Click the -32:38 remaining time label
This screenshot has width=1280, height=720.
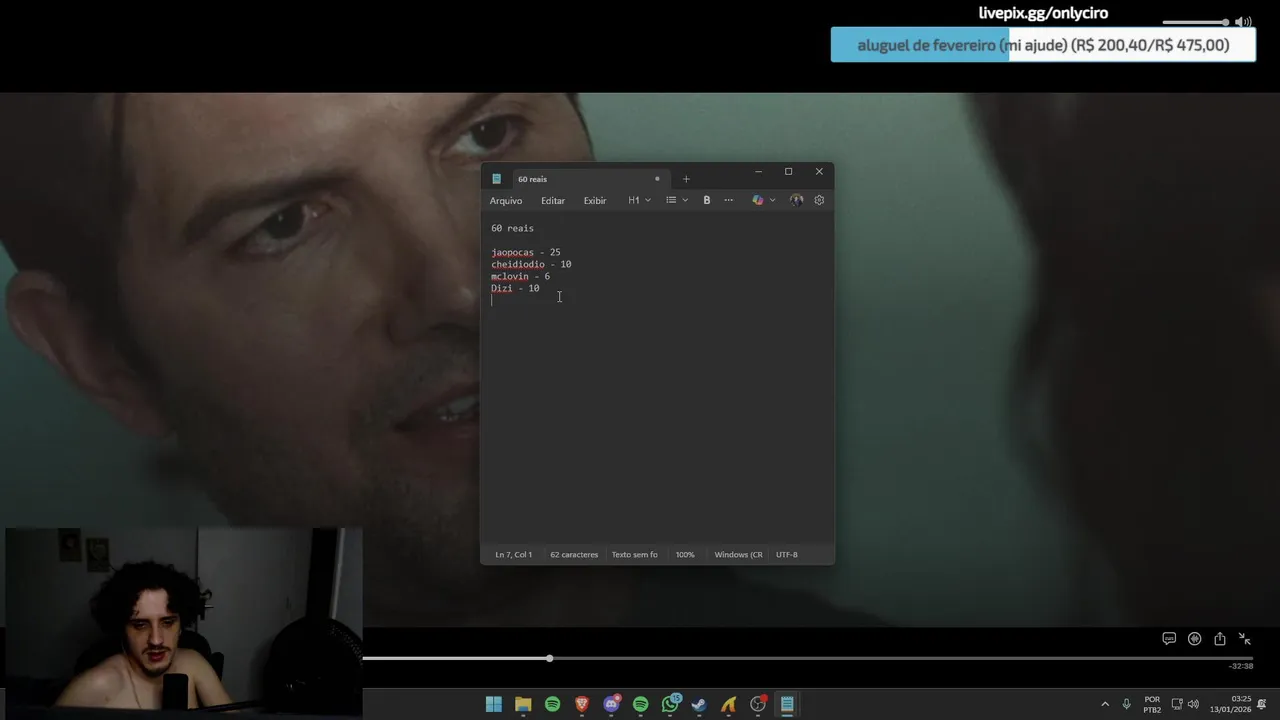point(1241,666)
